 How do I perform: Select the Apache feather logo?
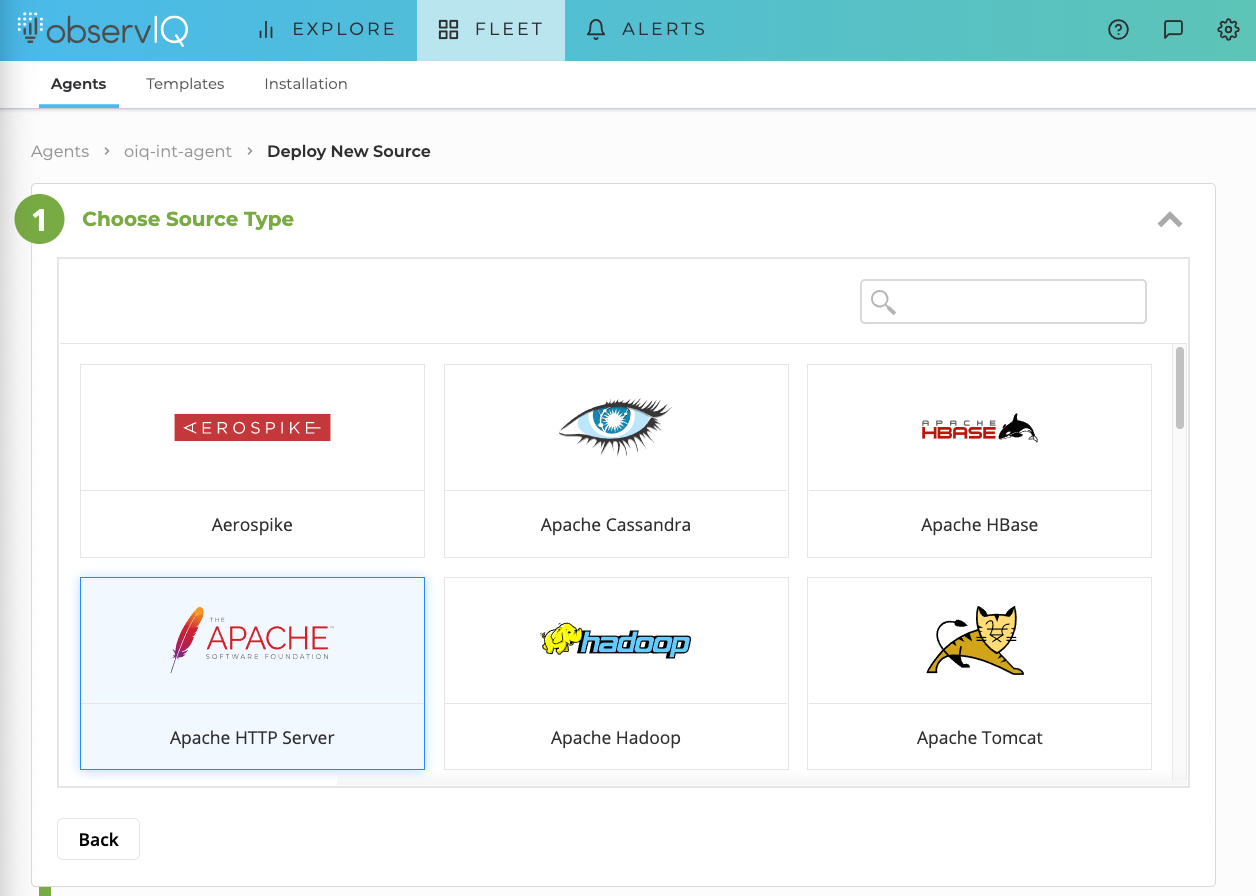[x=252, y=639]
